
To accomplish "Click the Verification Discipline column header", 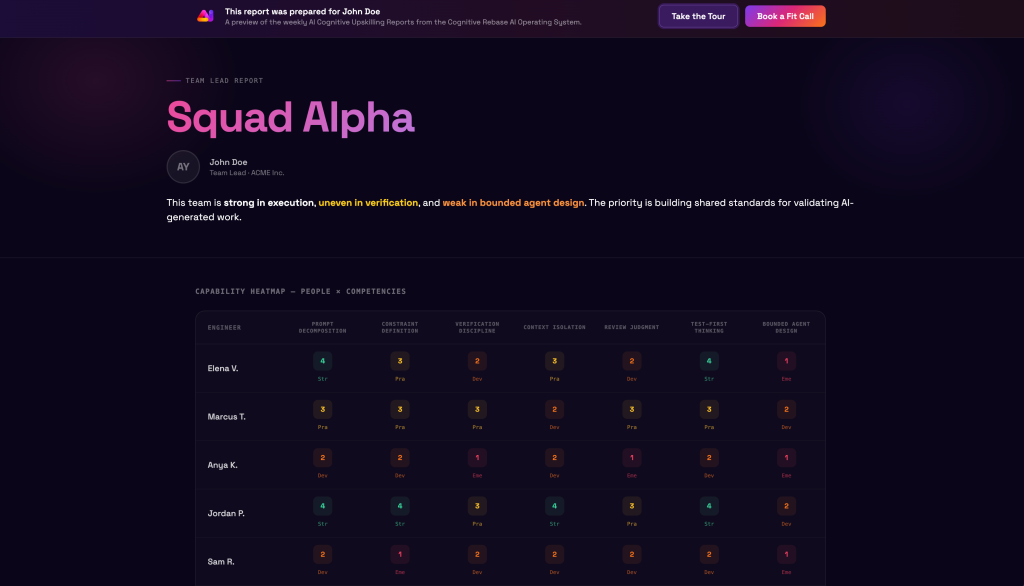I will 477,327.
